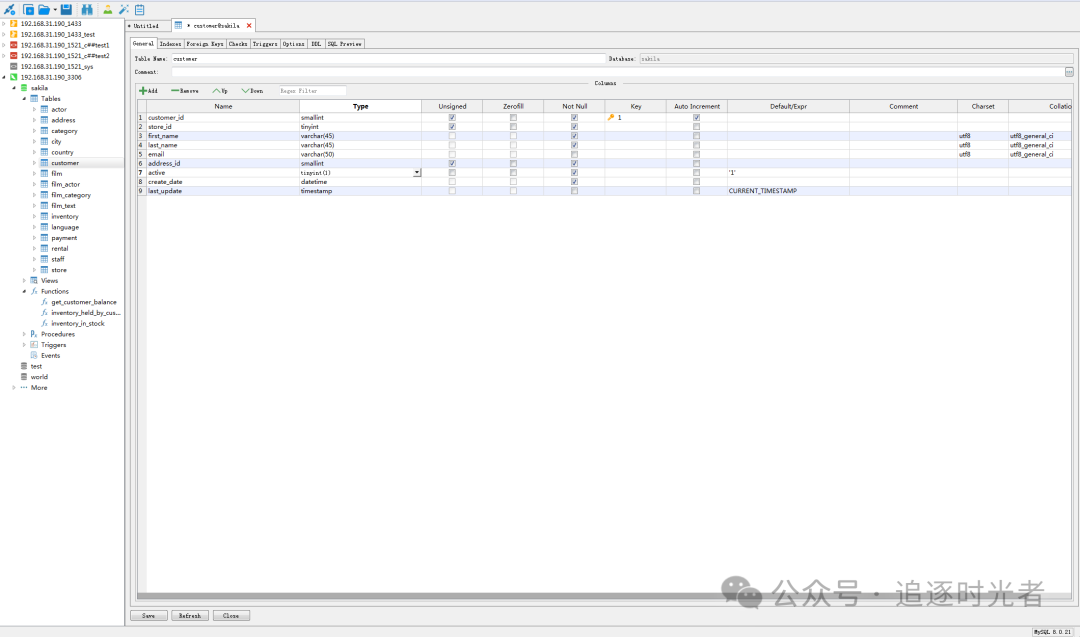The image size is (1080, 637).
Task: Toggle Unsigned checkbox for customer_id
Action: pyautogui.click(x=452, y=118)
